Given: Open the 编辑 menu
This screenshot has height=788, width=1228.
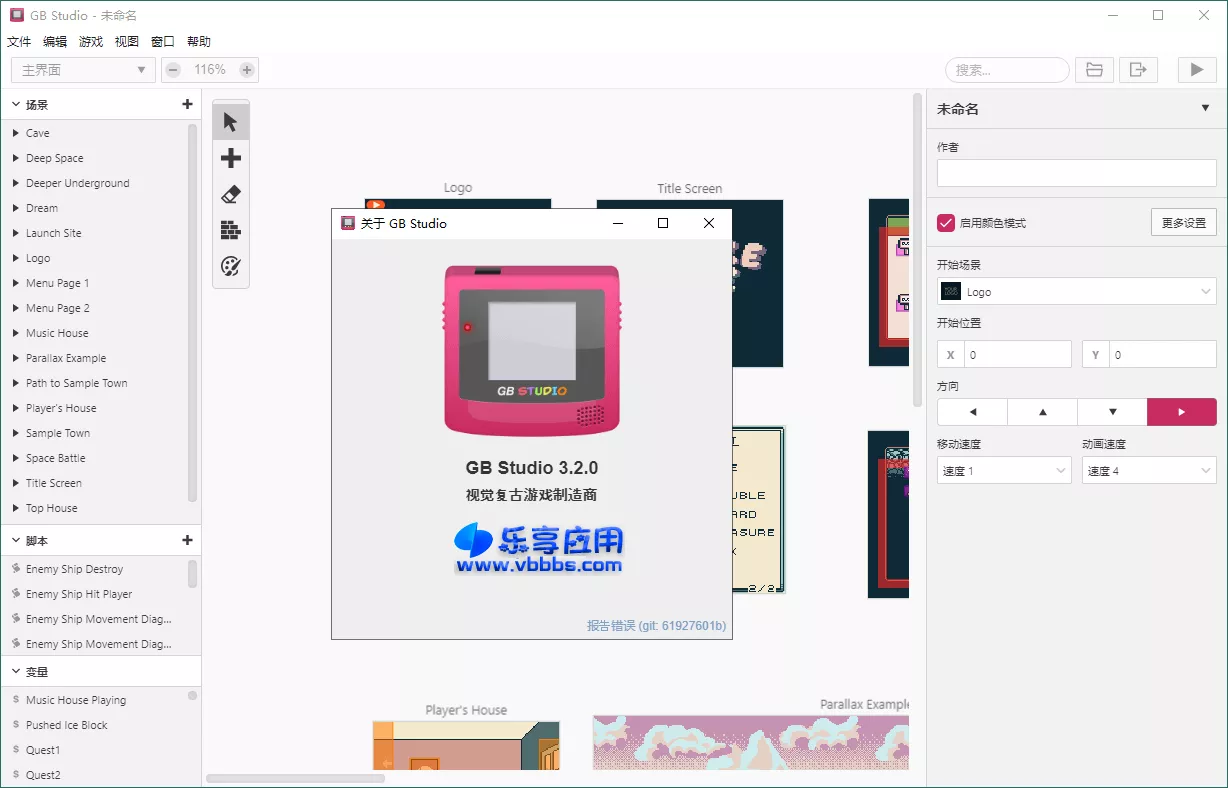Looking at the screenshot, I should [x=55, y=42].
